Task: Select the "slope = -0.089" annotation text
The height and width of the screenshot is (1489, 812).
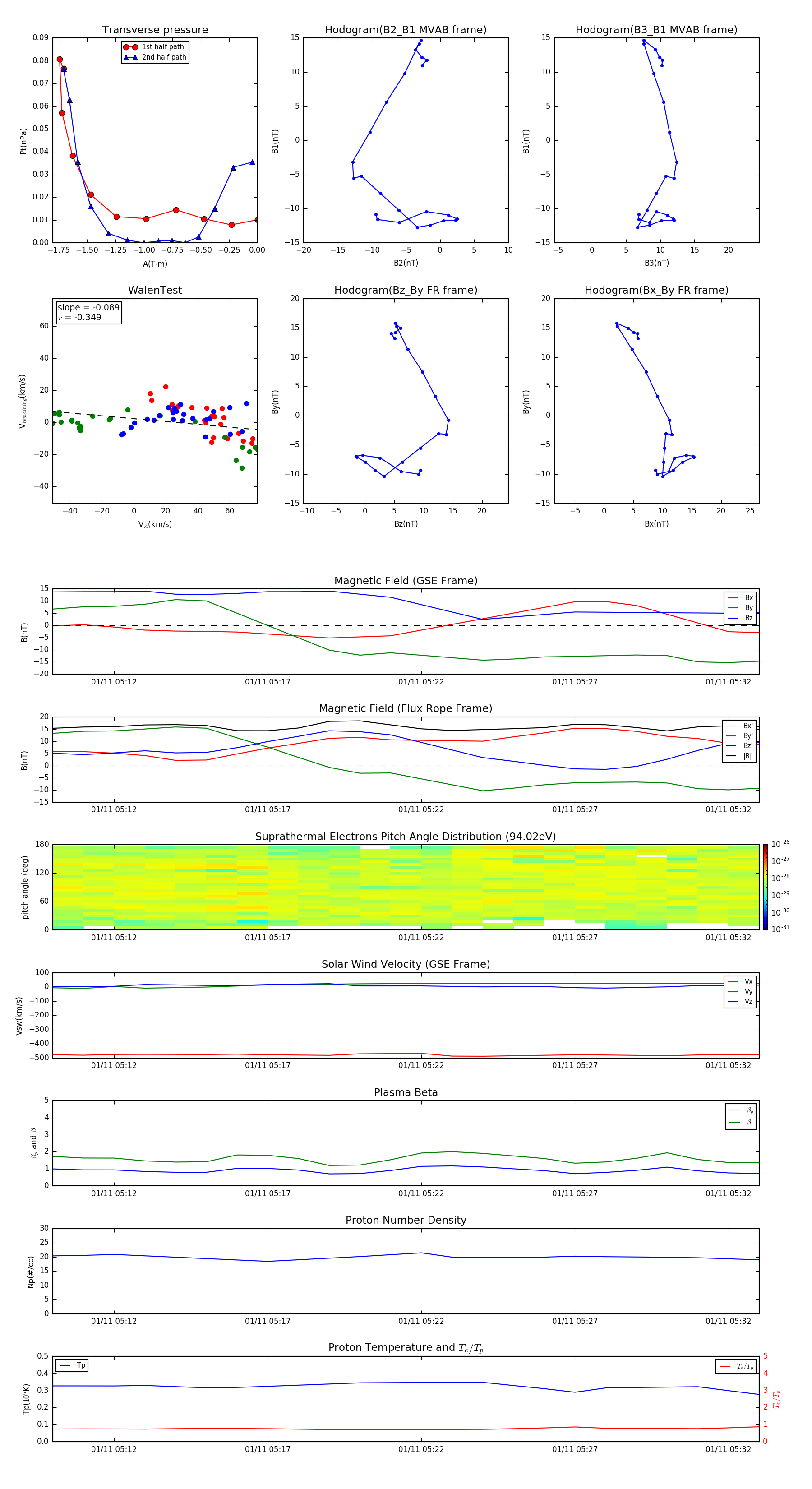Action: point(88,308)
